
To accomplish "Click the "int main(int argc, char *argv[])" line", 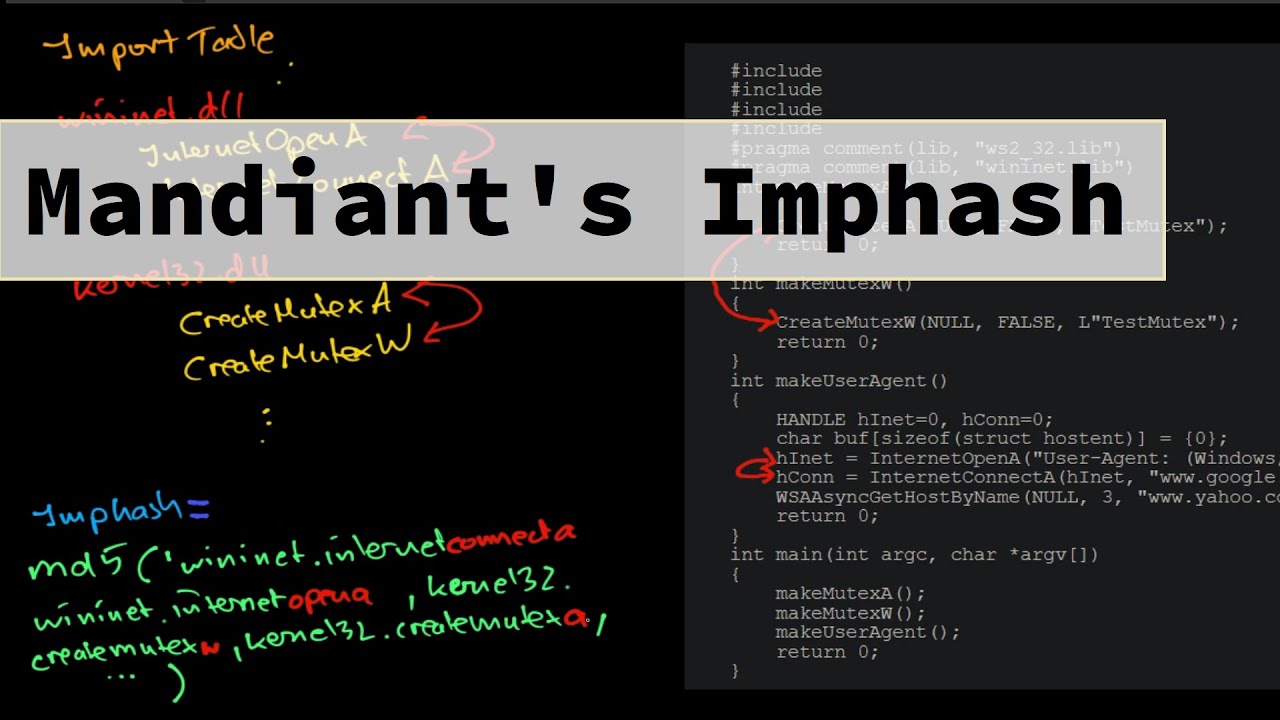I will click(x=914, y=554).
